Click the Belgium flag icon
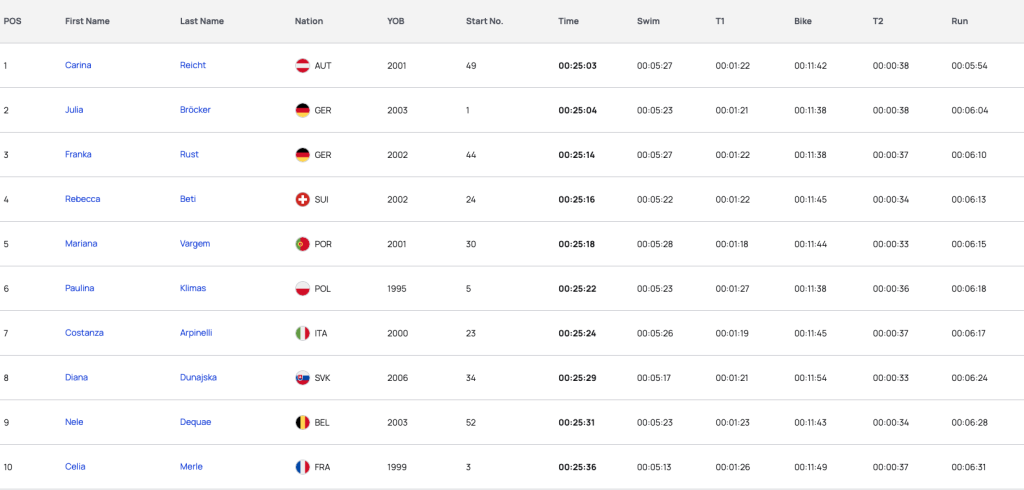The width and height of the screenshot is (1024, 490). pyautogui.click(x=302, y=422)
